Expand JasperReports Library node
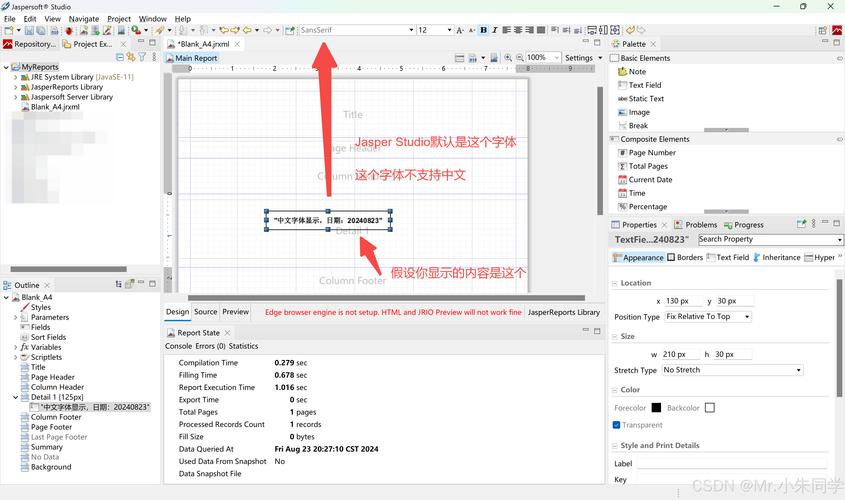Image resolution: width=845 pixels, height=500 pixels. 15,87
